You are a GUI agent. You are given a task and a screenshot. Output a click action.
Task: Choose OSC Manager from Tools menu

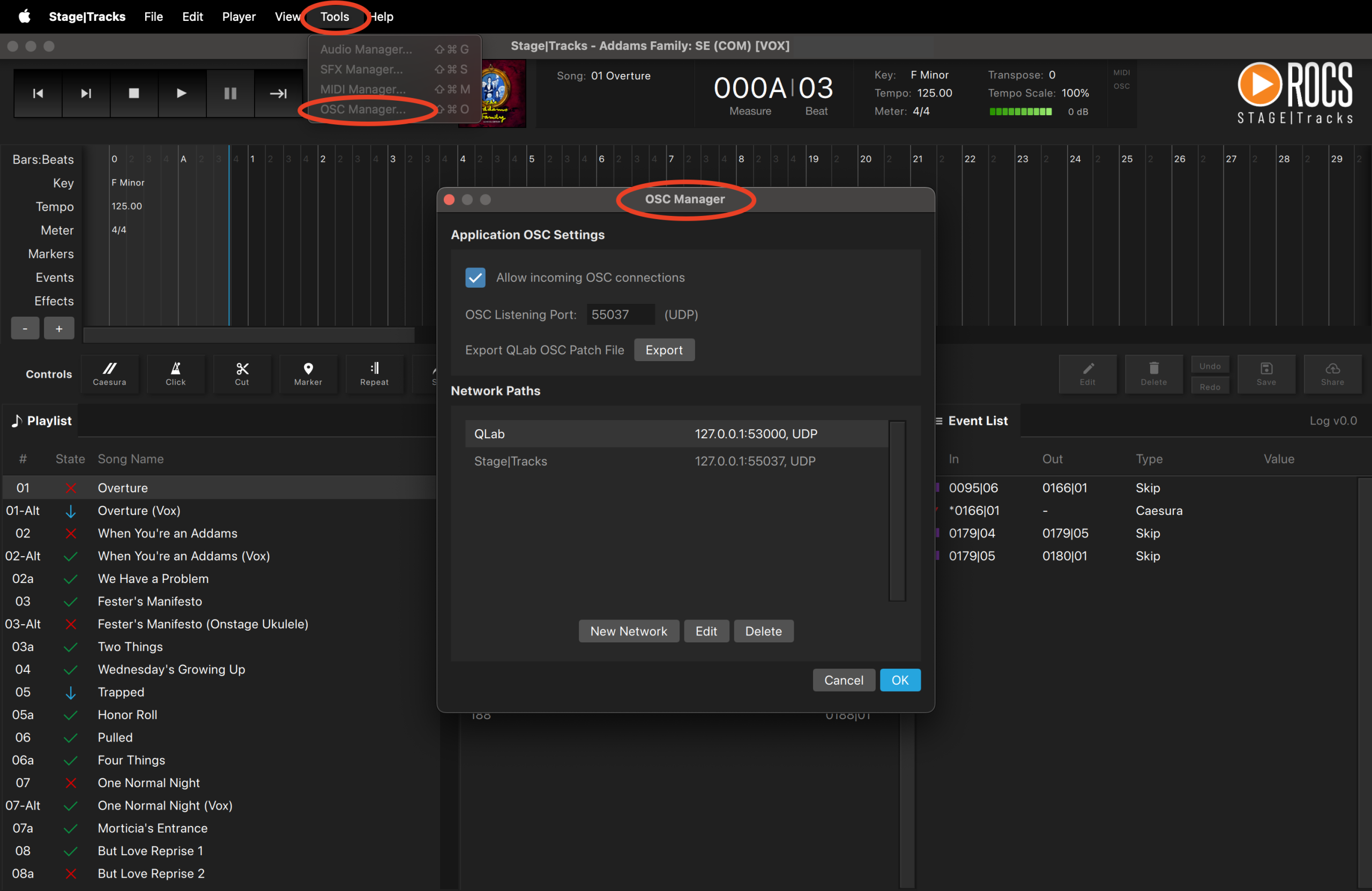(394, 109)
